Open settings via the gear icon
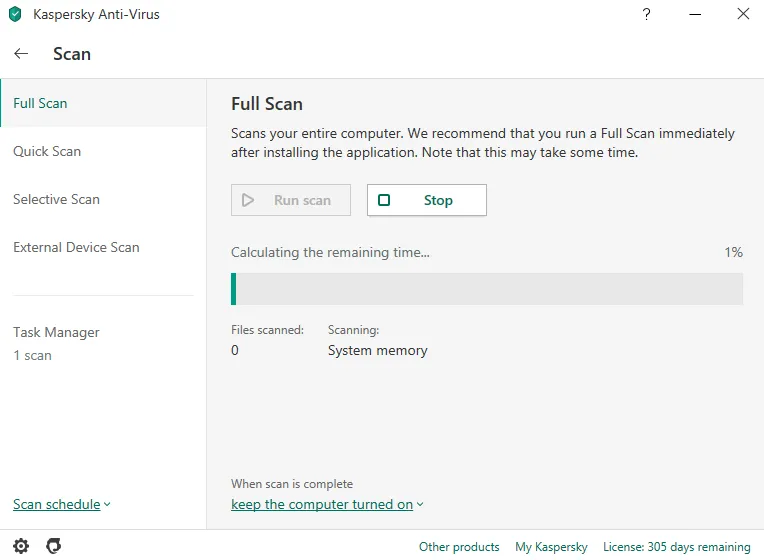This screenshot has height=560, width=764. click(x=21, y=546)
